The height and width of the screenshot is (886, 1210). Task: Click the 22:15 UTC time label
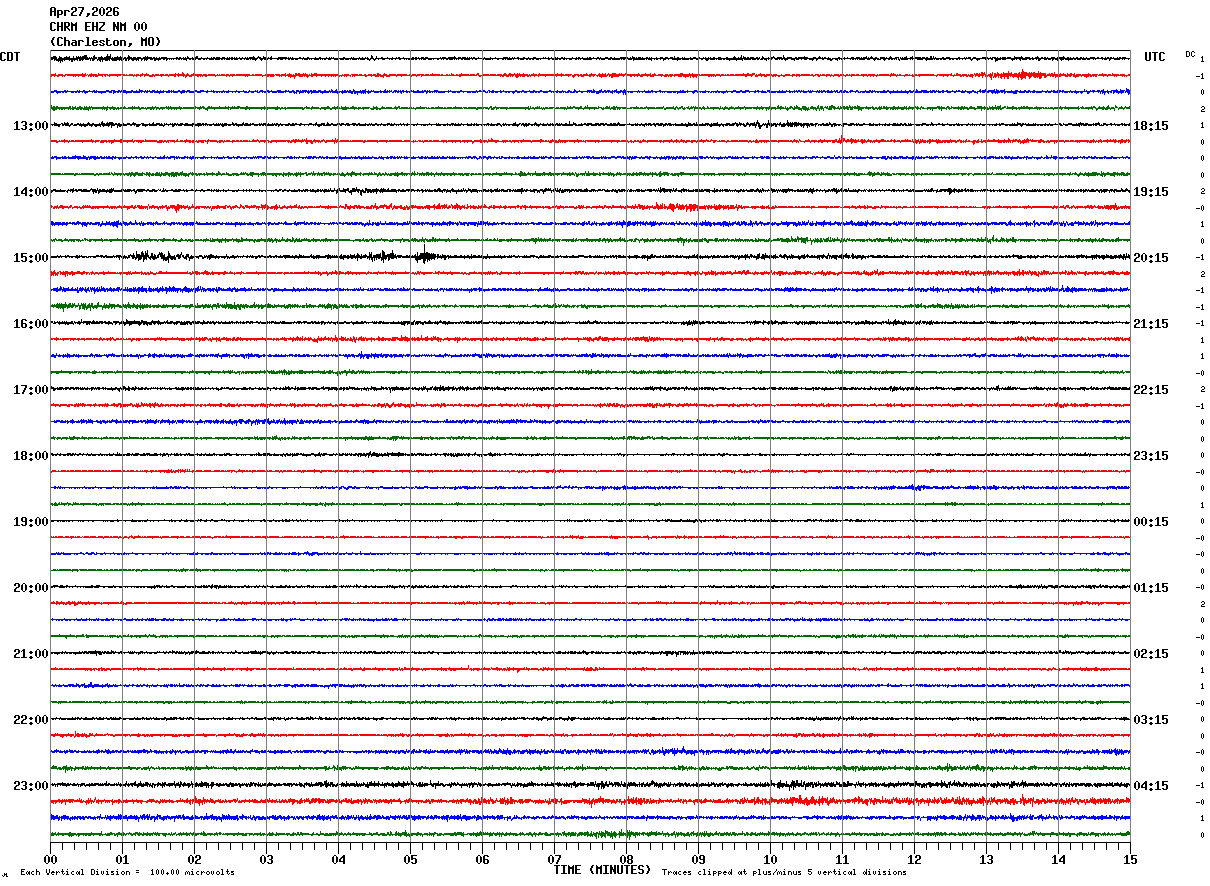[1152, 390]
